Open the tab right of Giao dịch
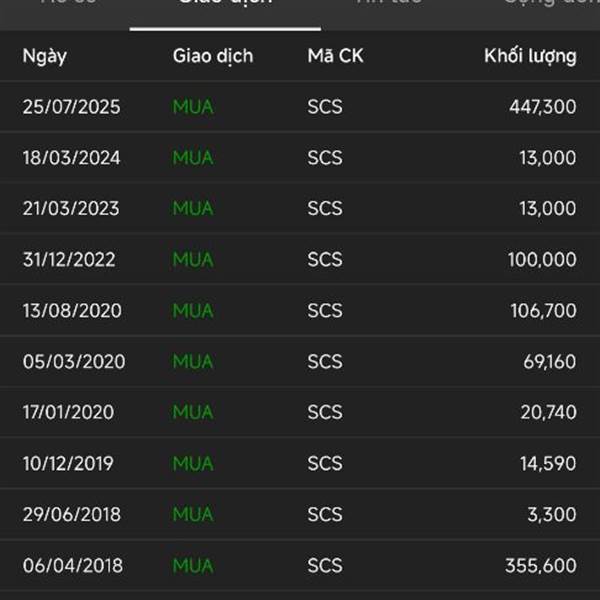Image resolution: width=600 pixels, height=600 pixels. click(388, 2)
